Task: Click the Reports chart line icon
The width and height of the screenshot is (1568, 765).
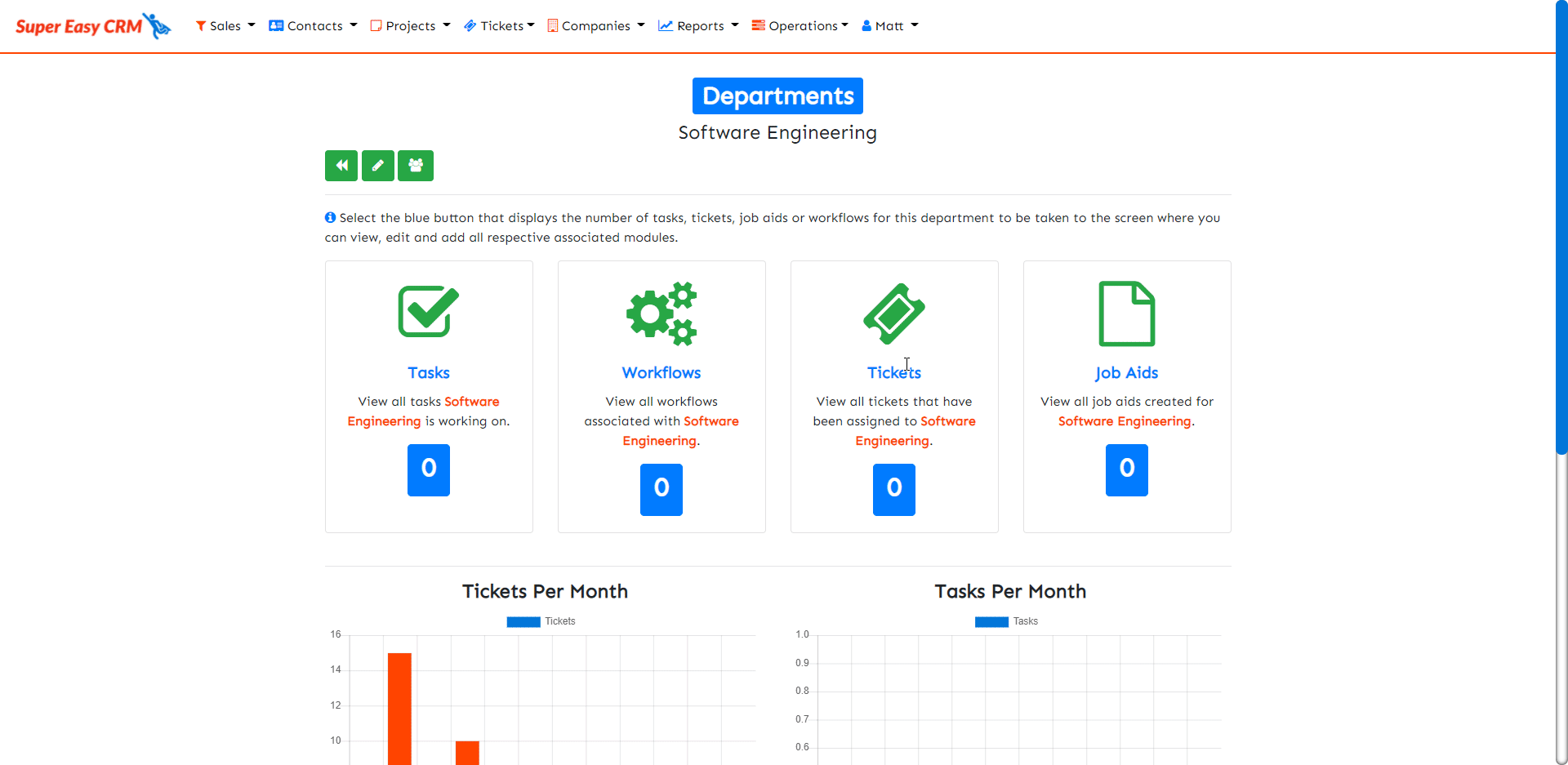Action: pyautogui.click(x=666, y=26)
